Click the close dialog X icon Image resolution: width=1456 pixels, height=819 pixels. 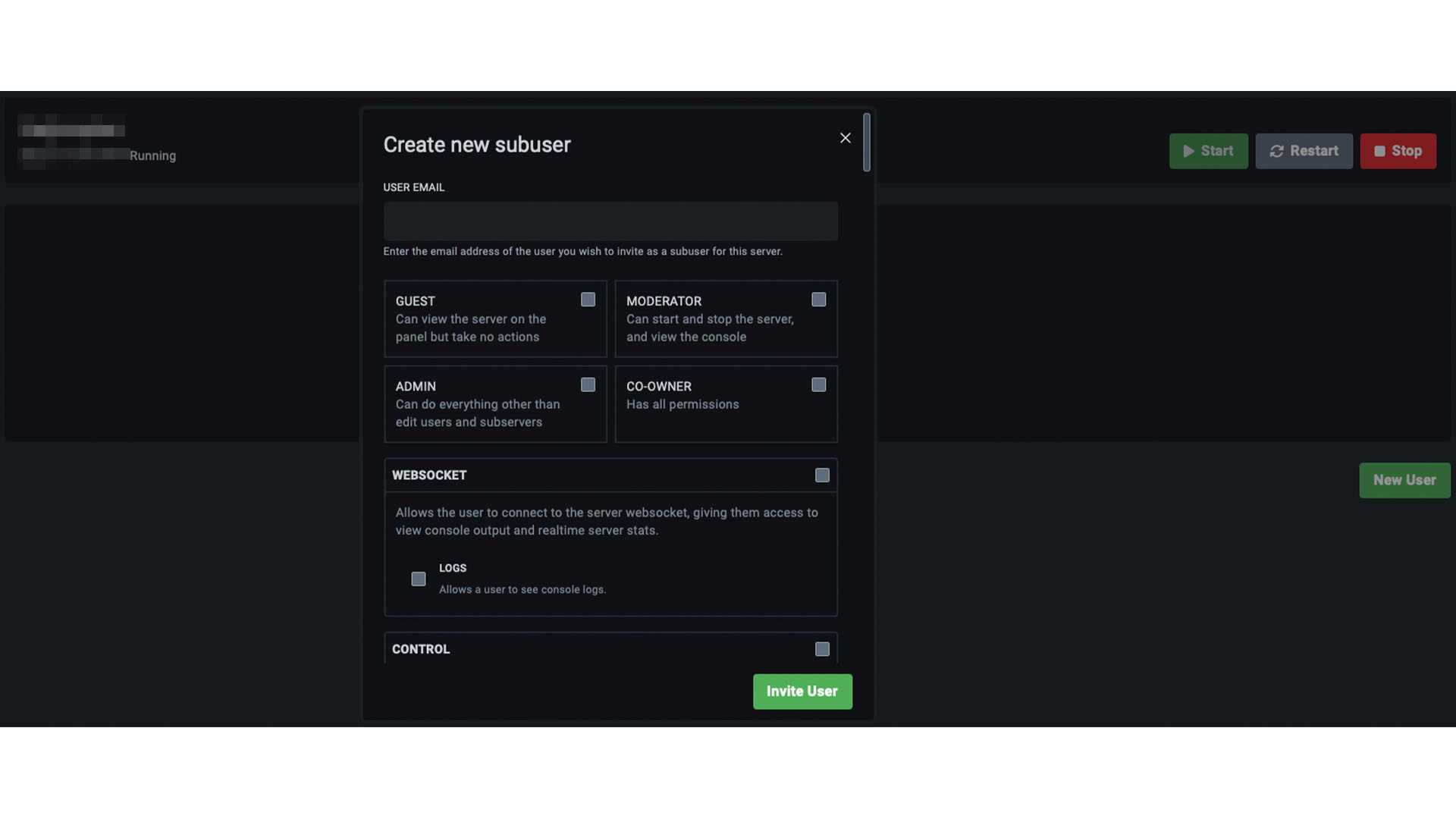[x=845, y=138]
